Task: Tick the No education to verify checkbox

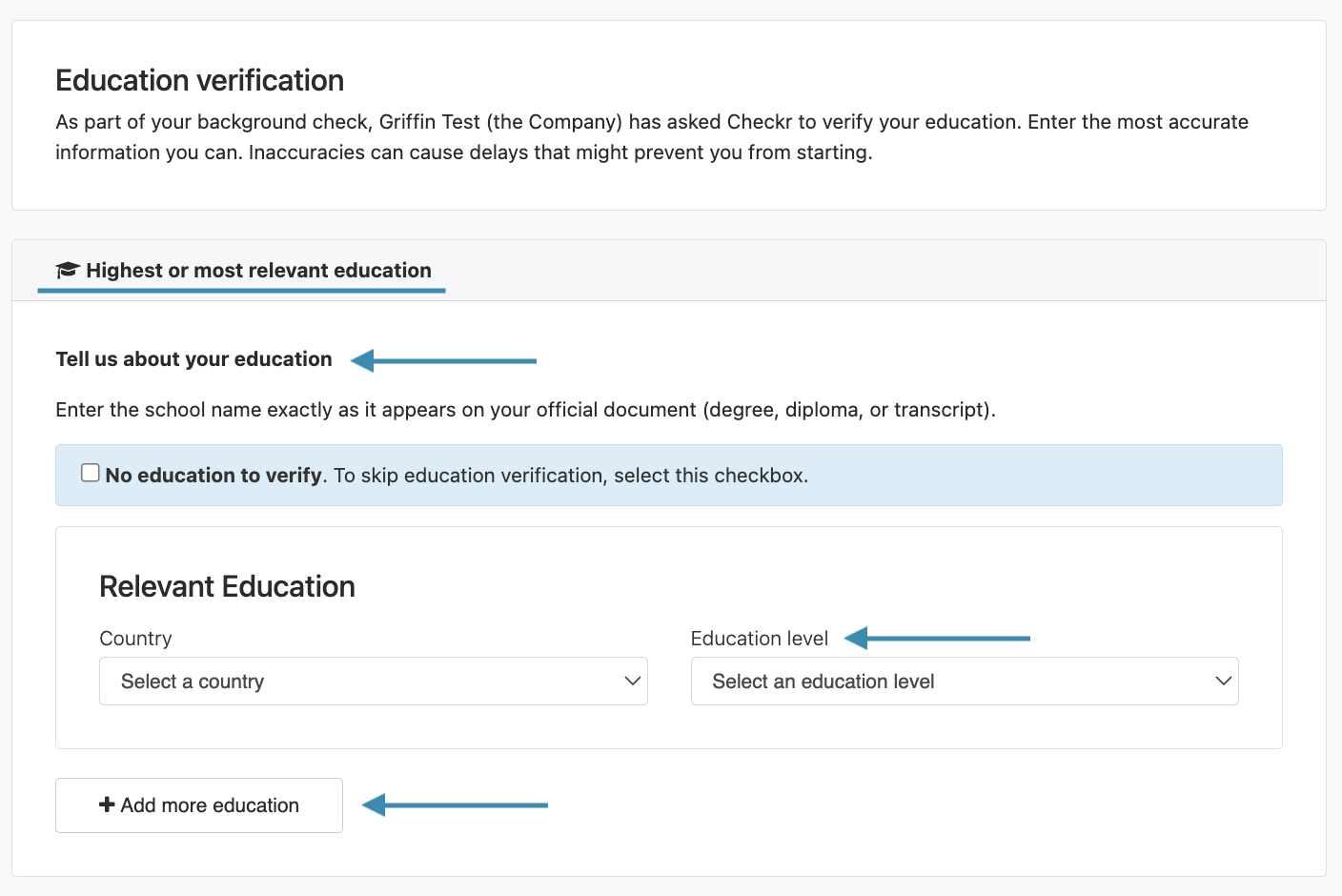Action: (91, 473)
